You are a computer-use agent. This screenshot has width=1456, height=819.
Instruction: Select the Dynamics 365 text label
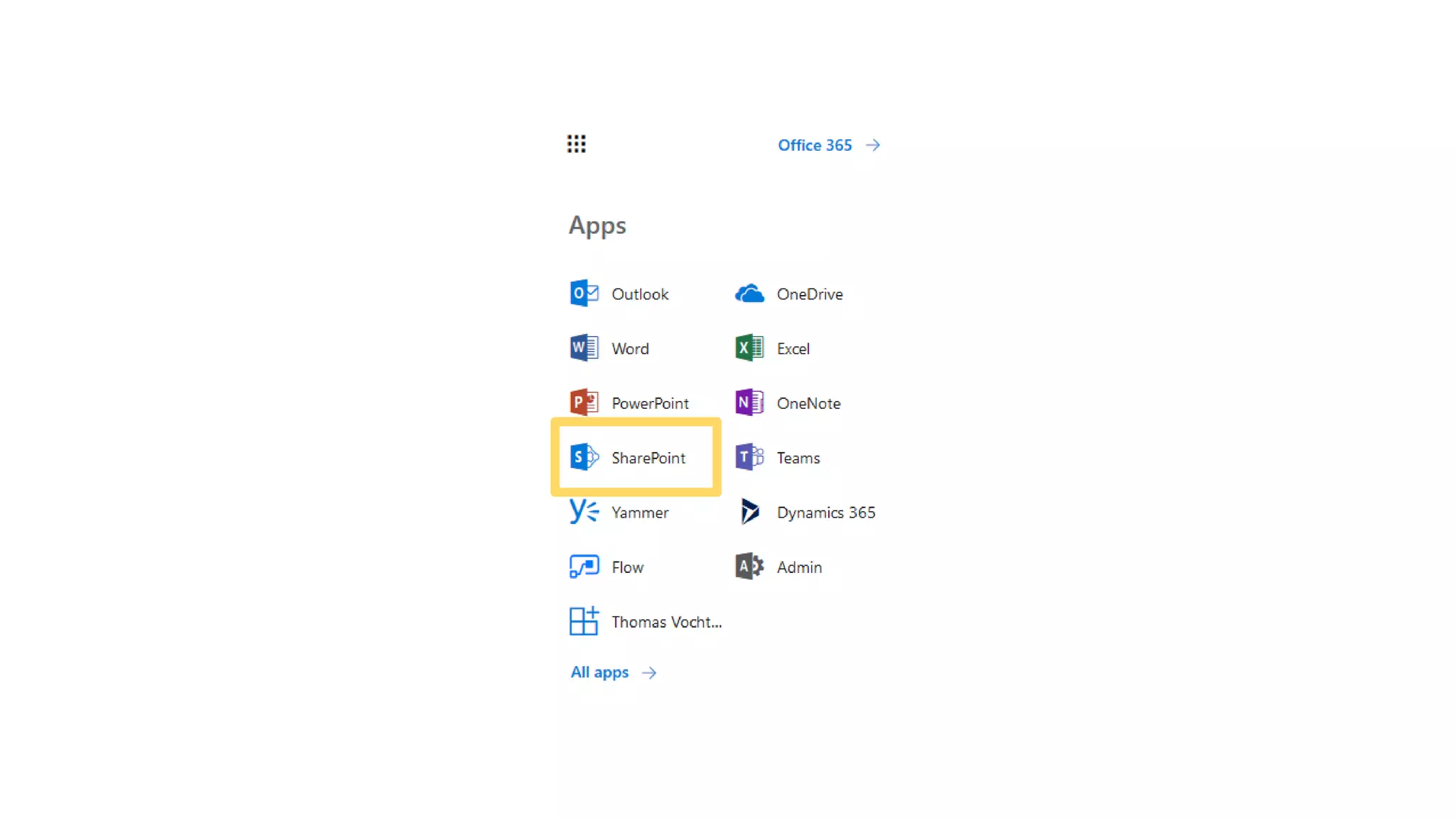point(825,513)
